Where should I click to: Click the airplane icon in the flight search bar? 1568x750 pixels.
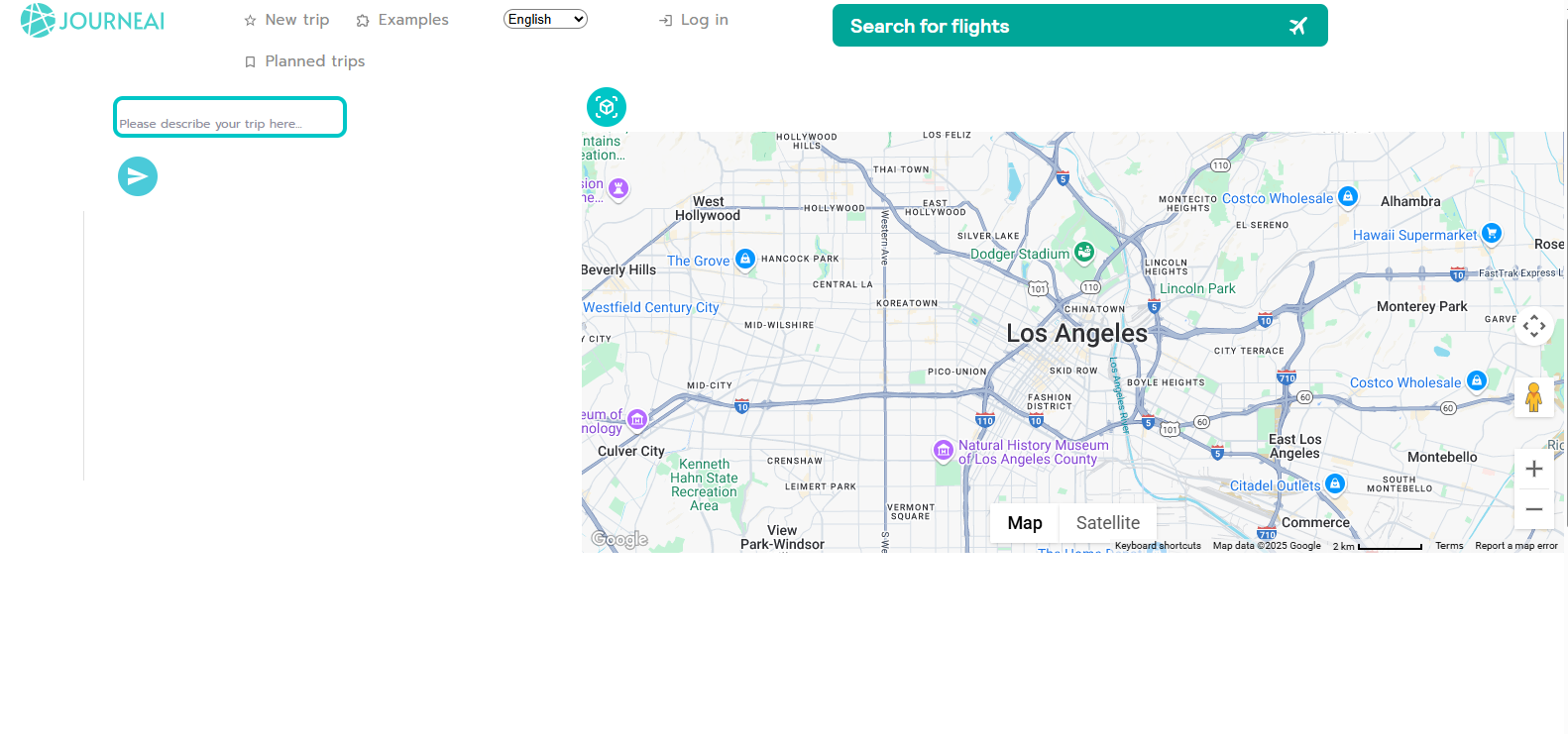1298,26
